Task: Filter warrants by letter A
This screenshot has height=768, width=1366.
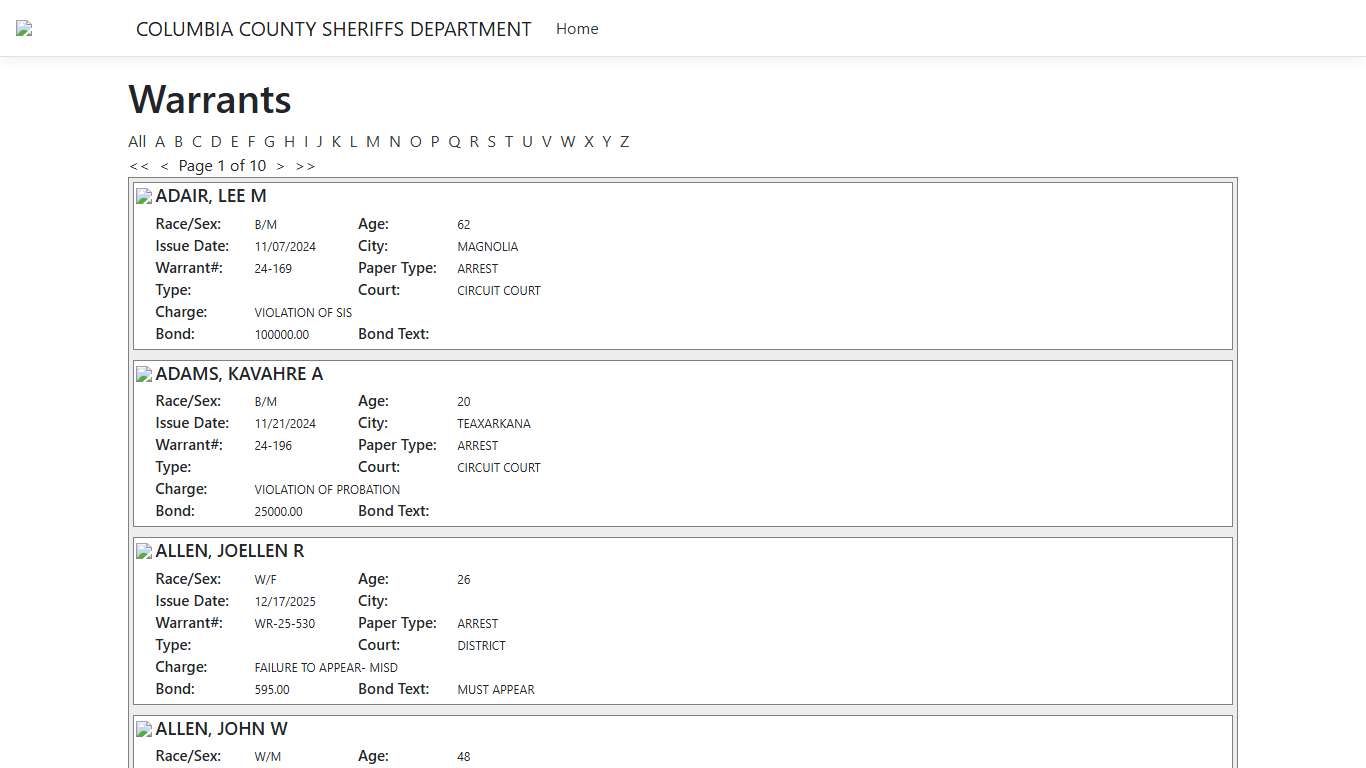Action: [160, 142]
